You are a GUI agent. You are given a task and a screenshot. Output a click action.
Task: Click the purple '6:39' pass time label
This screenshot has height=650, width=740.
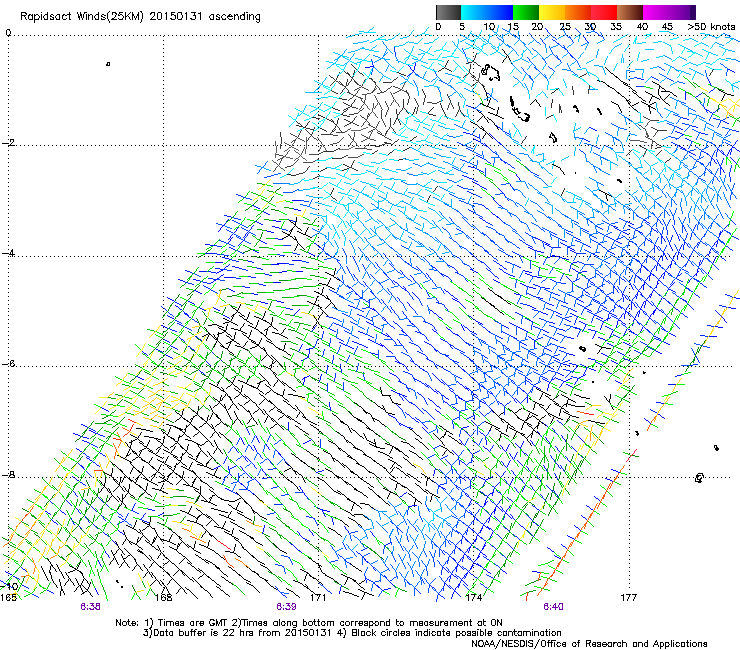pos(286,607)
